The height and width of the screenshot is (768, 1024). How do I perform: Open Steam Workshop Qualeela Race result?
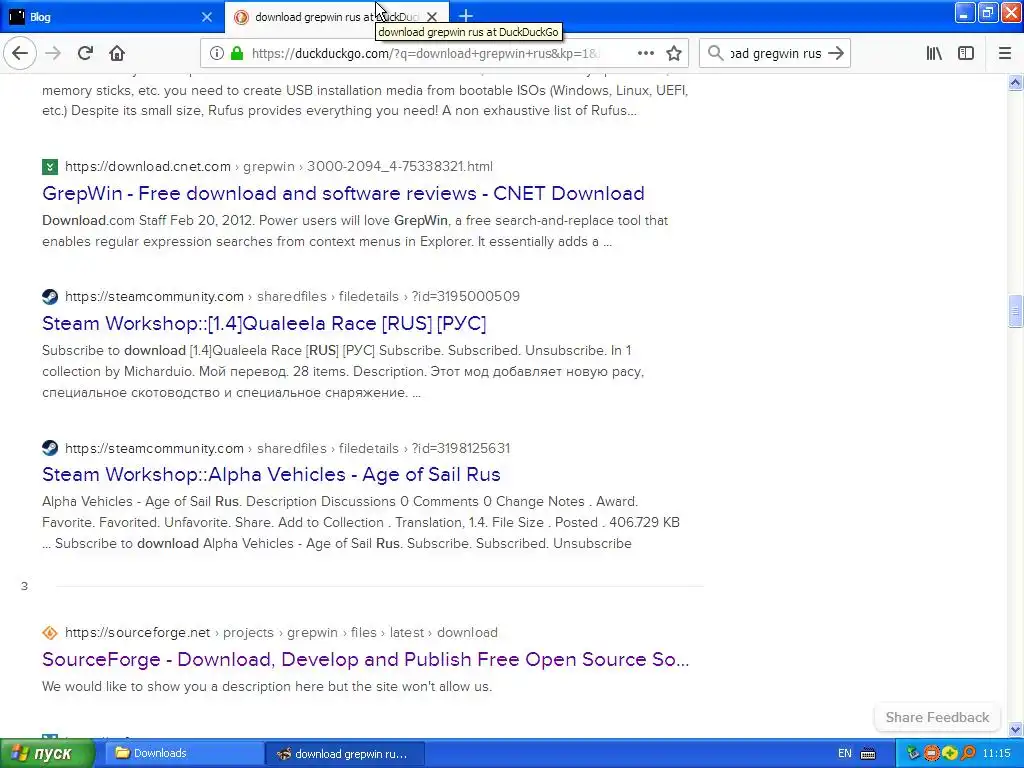click(264, 323)
